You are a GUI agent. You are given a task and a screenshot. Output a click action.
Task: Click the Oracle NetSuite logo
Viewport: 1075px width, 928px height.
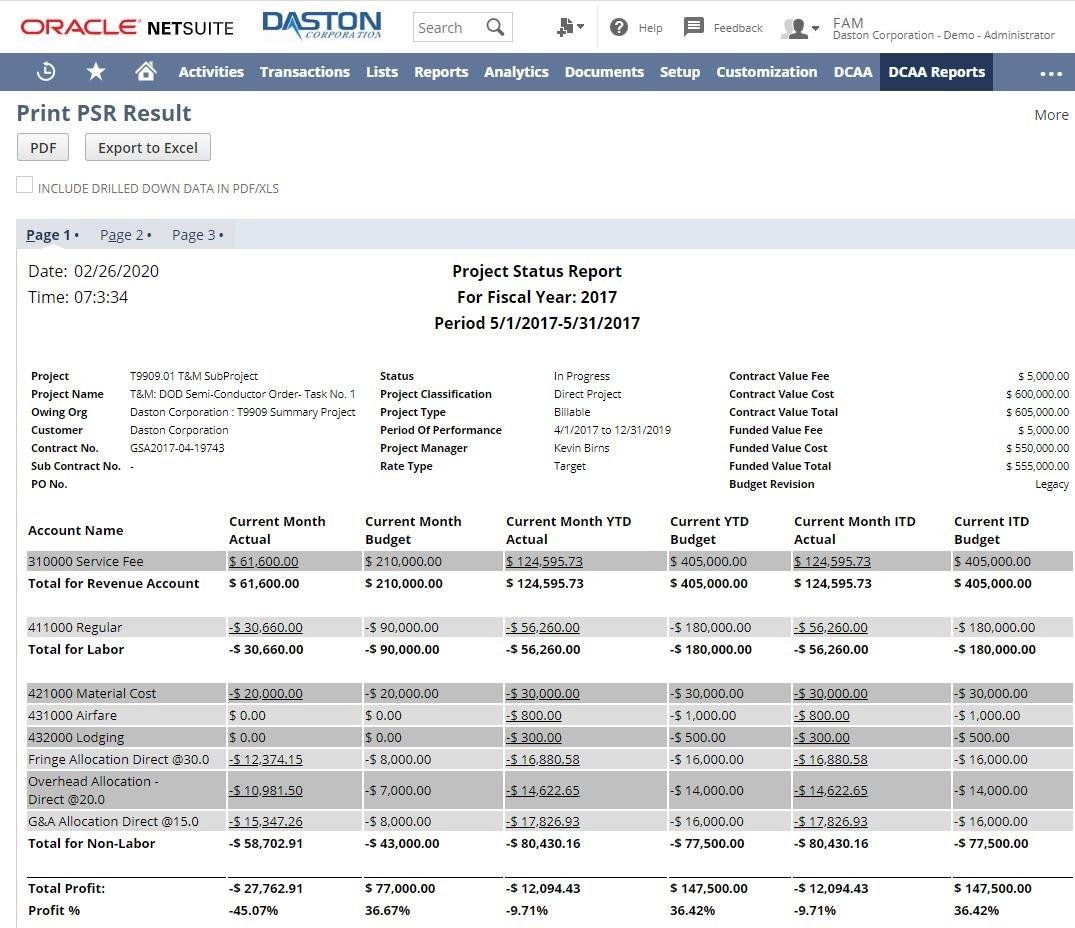point(127,27)
